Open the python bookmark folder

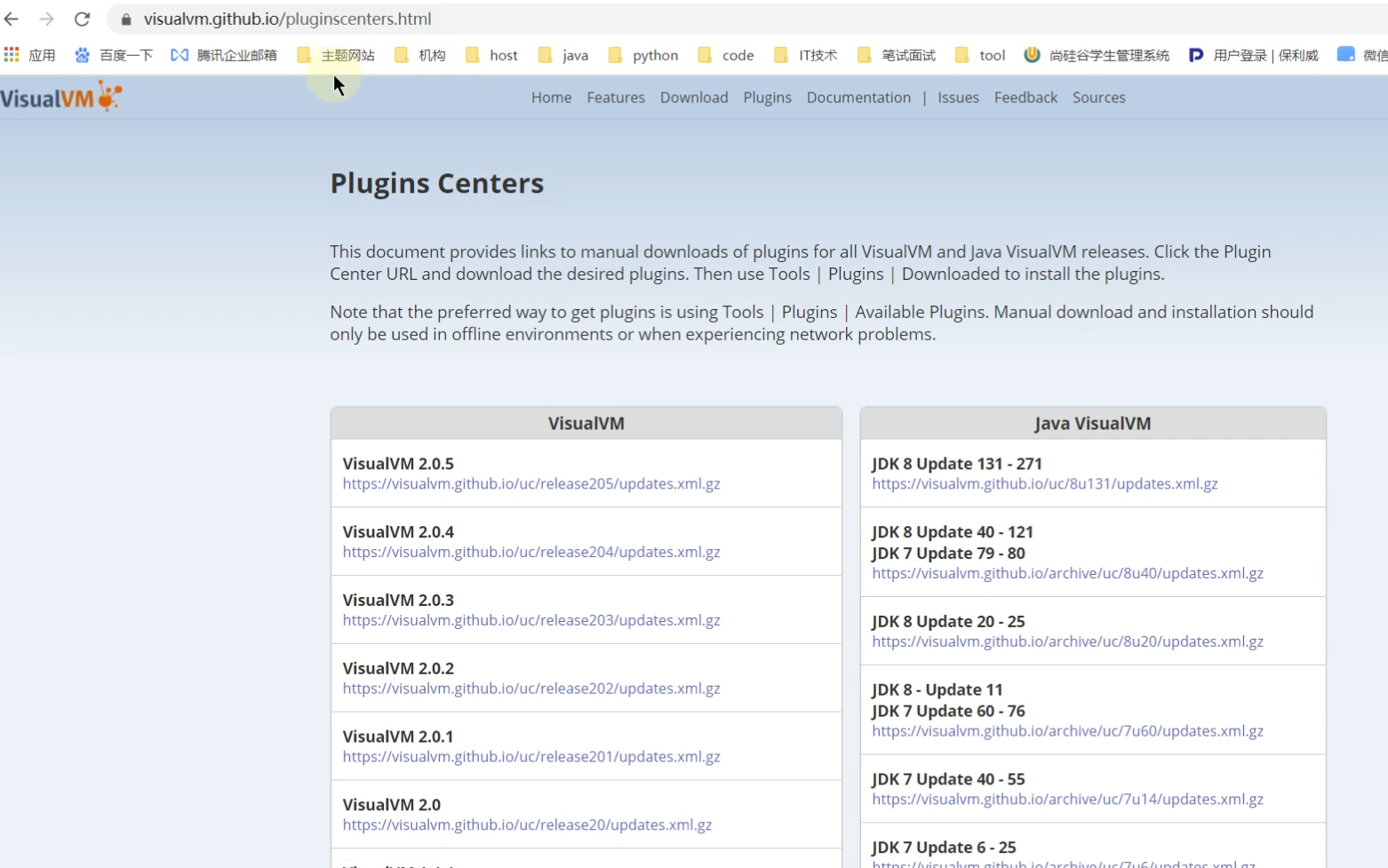click(643, 55)
